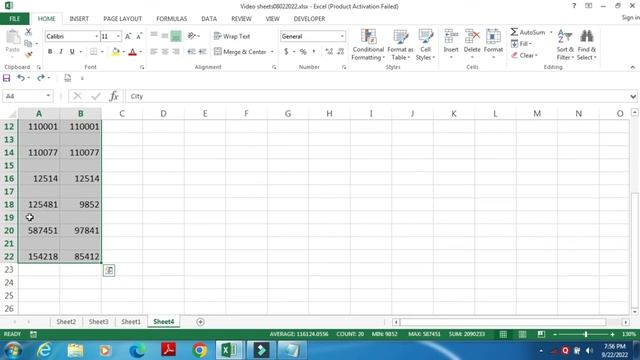The image size is (640, 360).
Task: Switch to Page Layout view icon
Action: (522, 334)
